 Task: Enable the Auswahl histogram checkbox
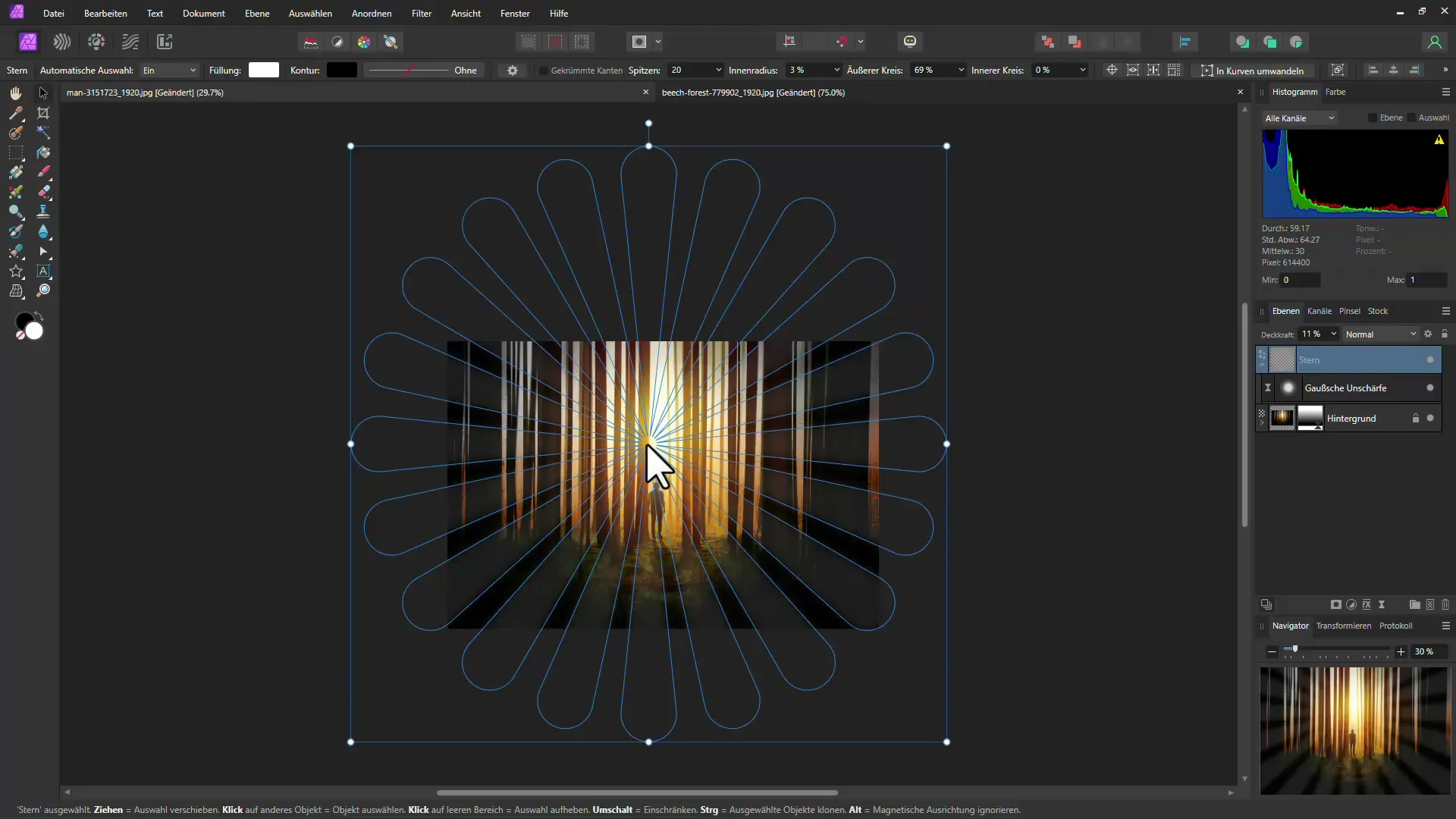tap(1411, 118)
